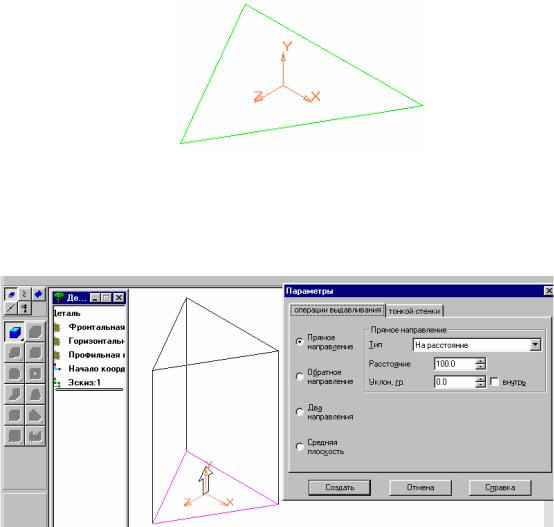Screen dimensions: 554x527
Task: Switch to the blue diamond toolbar page
Action: pos(39,294)
